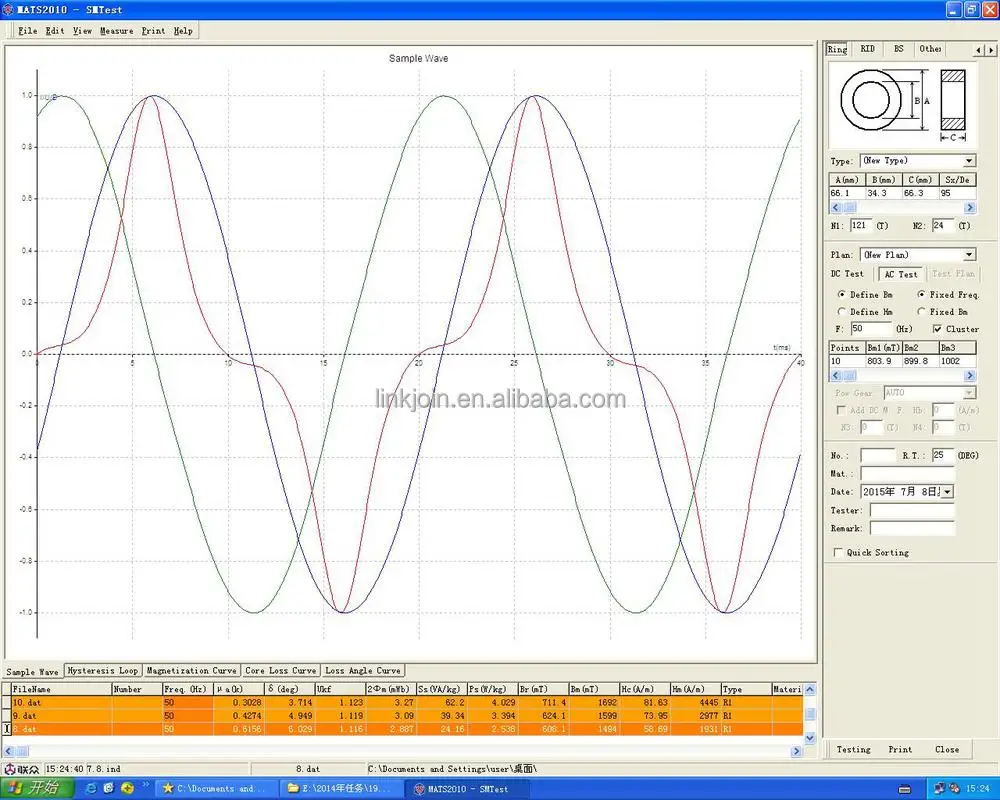
Task: Enable the Cluster checkbox
Action: pyautogui.click(x=937, y=328)
